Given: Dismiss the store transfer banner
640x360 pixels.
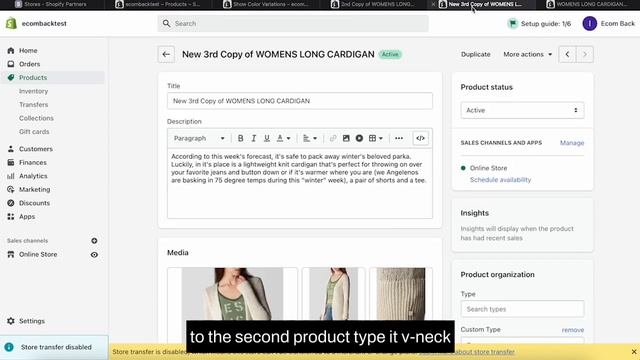Looking at the screenshot, I should point(633,352).
